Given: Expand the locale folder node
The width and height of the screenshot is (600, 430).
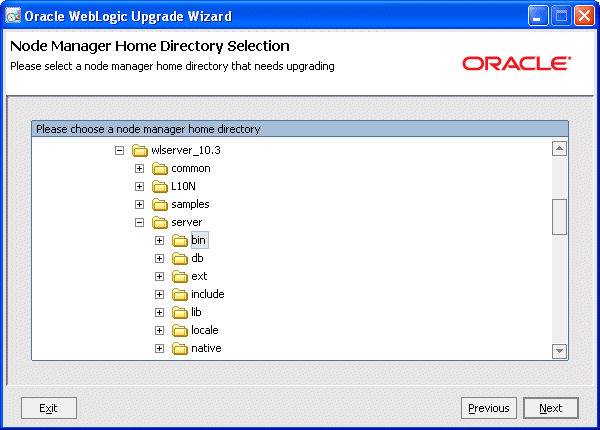Looking at the screenshot, I should (x=159, y=330).
